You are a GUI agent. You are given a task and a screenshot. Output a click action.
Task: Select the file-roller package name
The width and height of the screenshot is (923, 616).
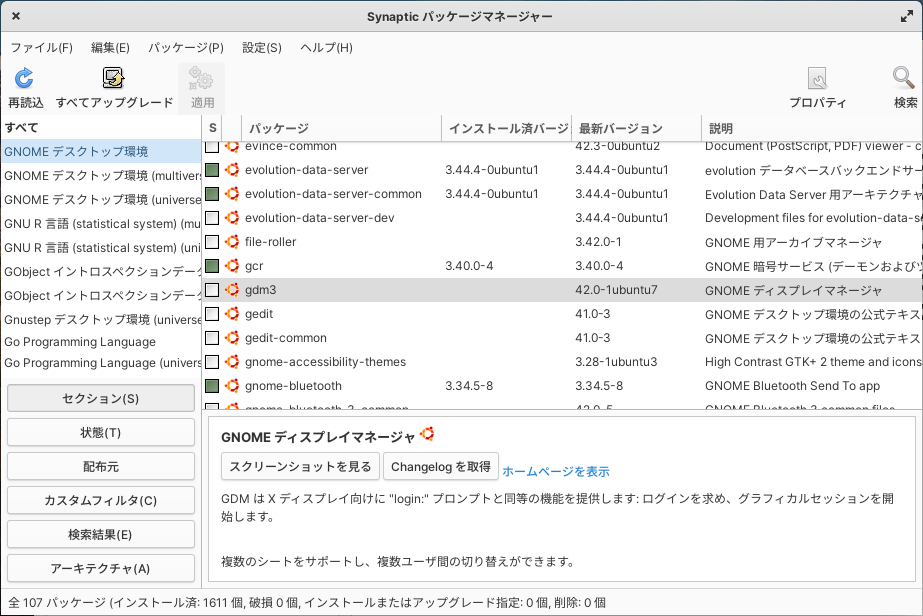click(270, 241)
